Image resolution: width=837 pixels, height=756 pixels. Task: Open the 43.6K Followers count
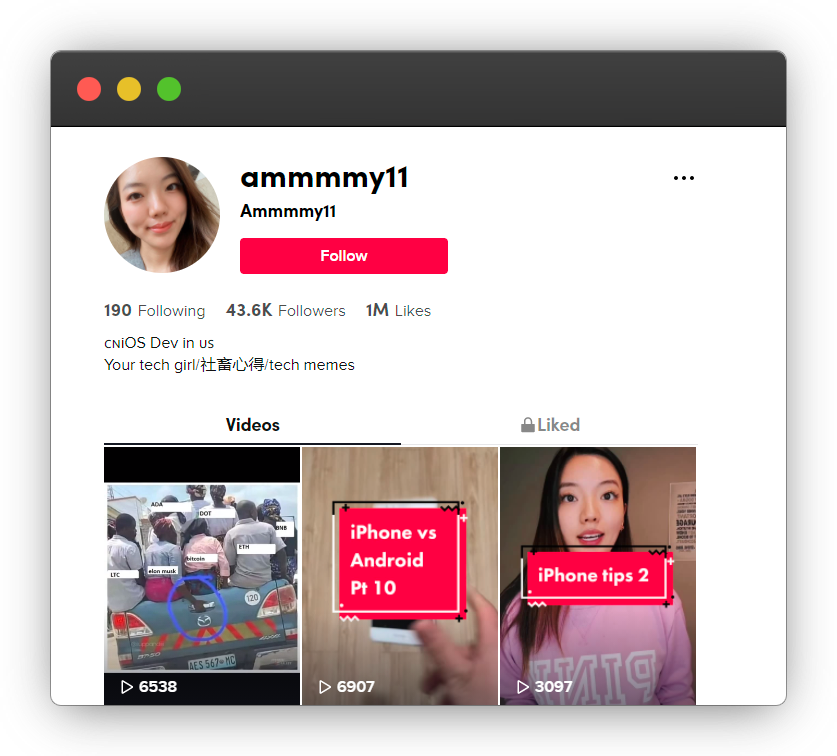pos(286,310)
